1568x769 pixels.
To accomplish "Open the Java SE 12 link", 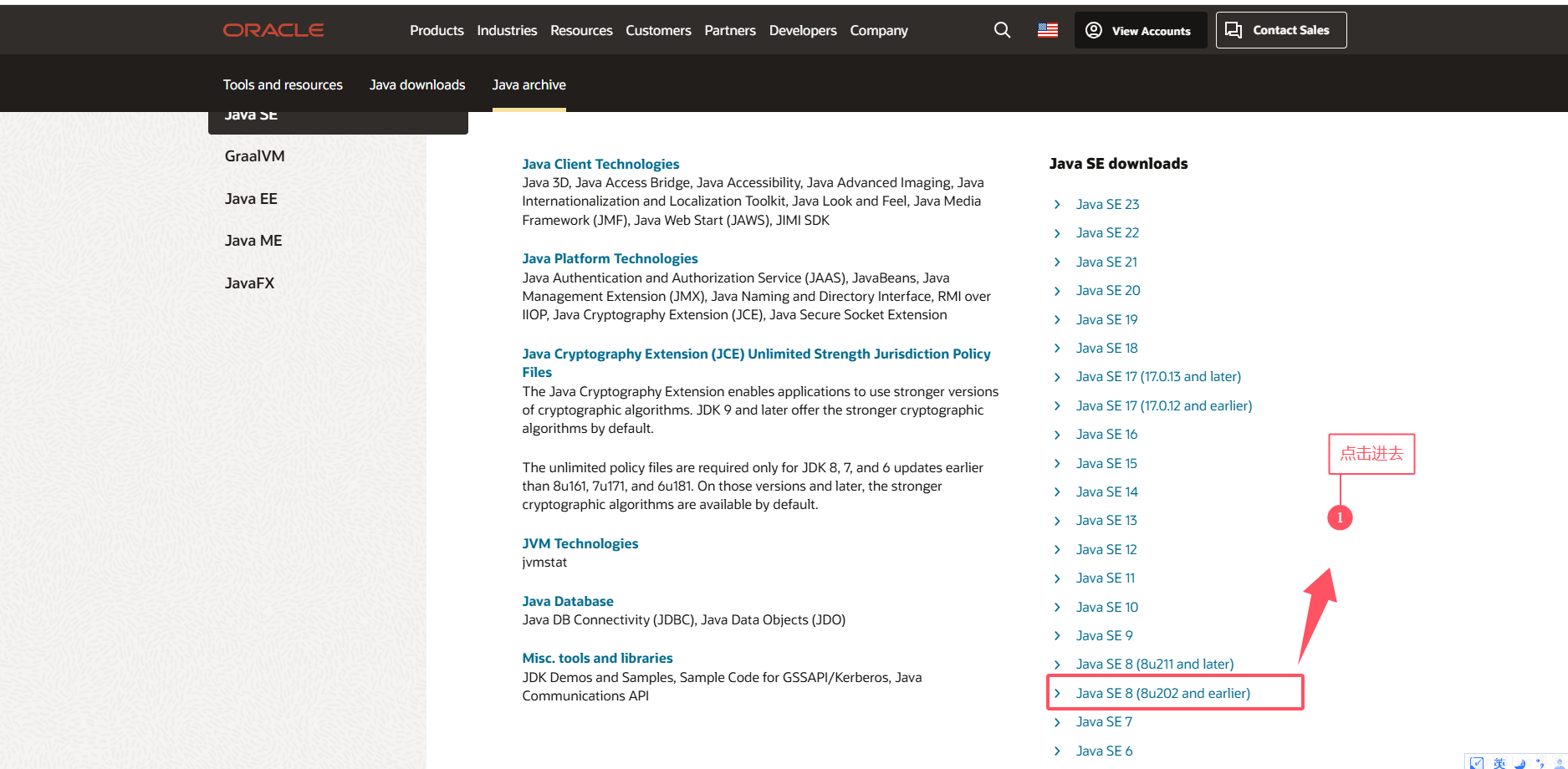I will (x=1106, y=550).
